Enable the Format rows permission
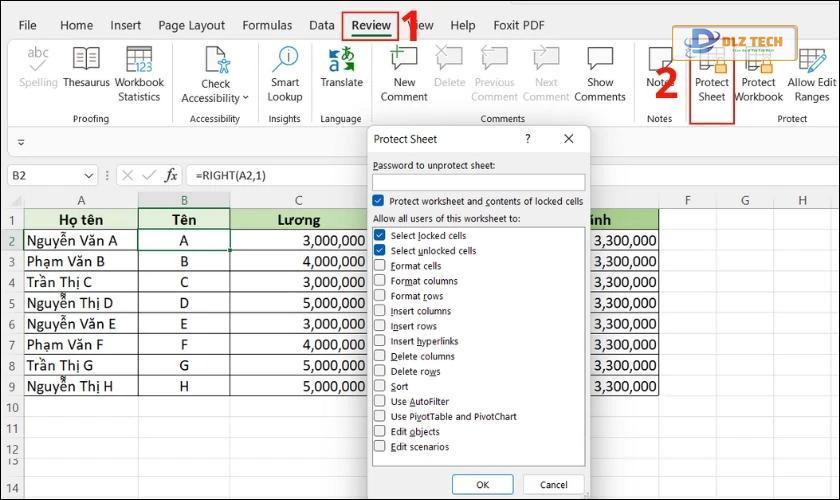 380,295
